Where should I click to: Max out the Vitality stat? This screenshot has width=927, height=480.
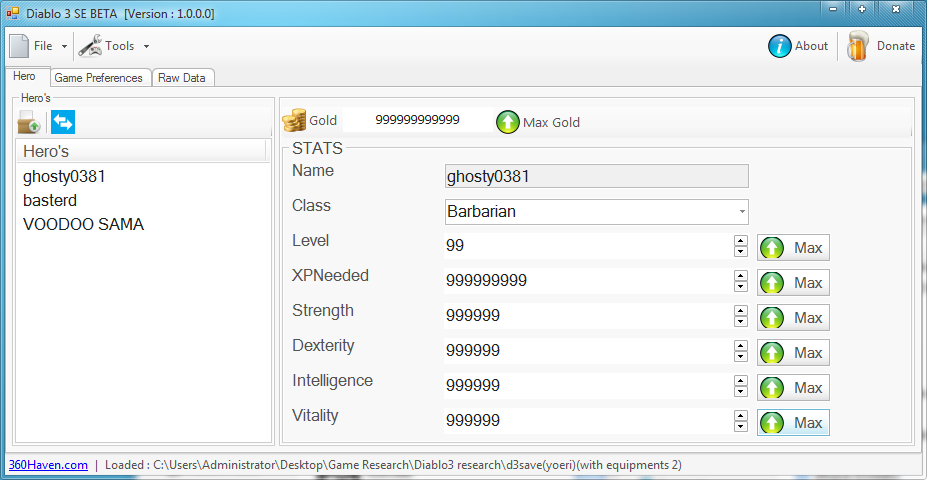793,423
